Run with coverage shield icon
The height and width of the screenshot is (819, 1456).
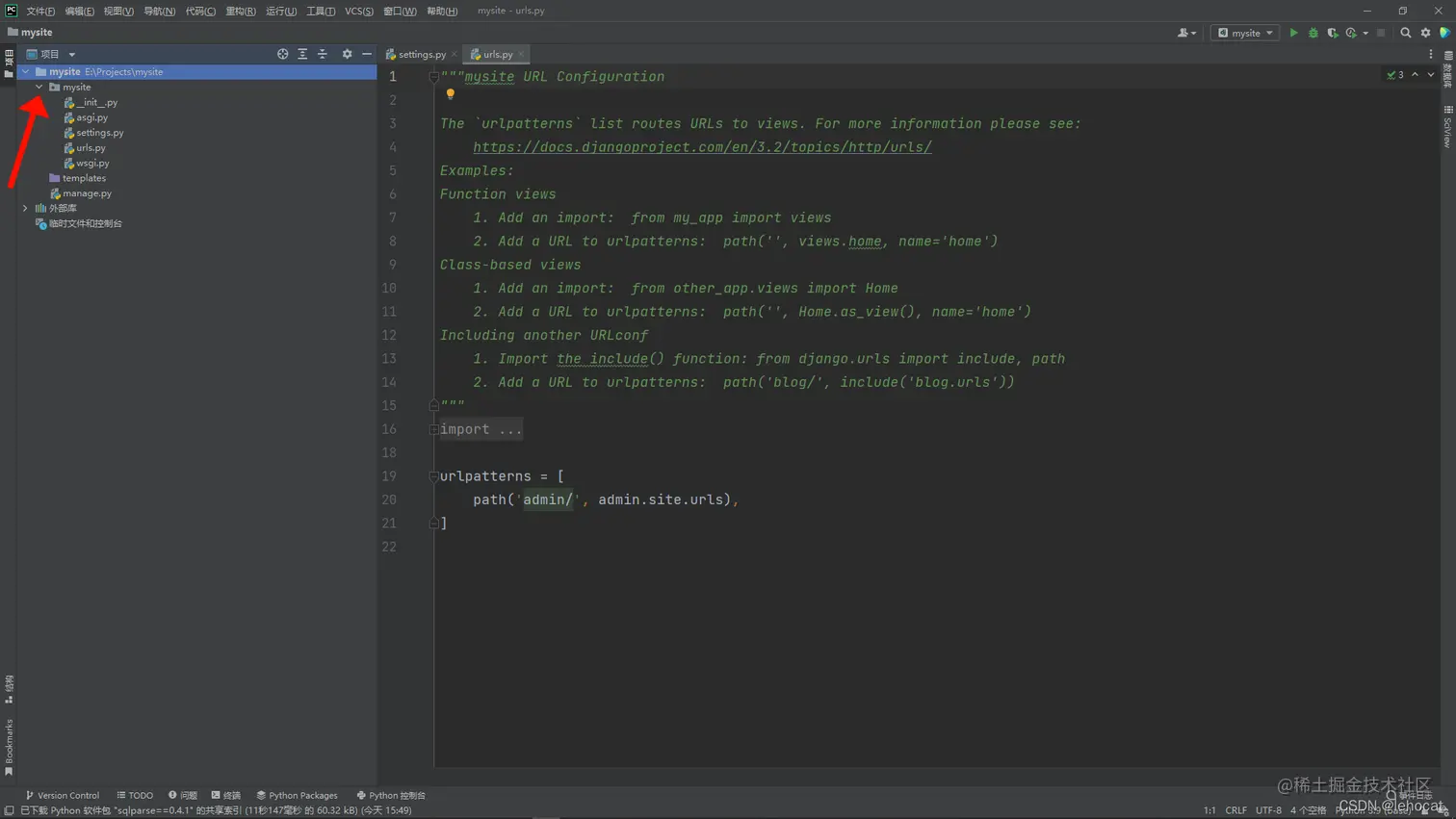[1333, 33]
